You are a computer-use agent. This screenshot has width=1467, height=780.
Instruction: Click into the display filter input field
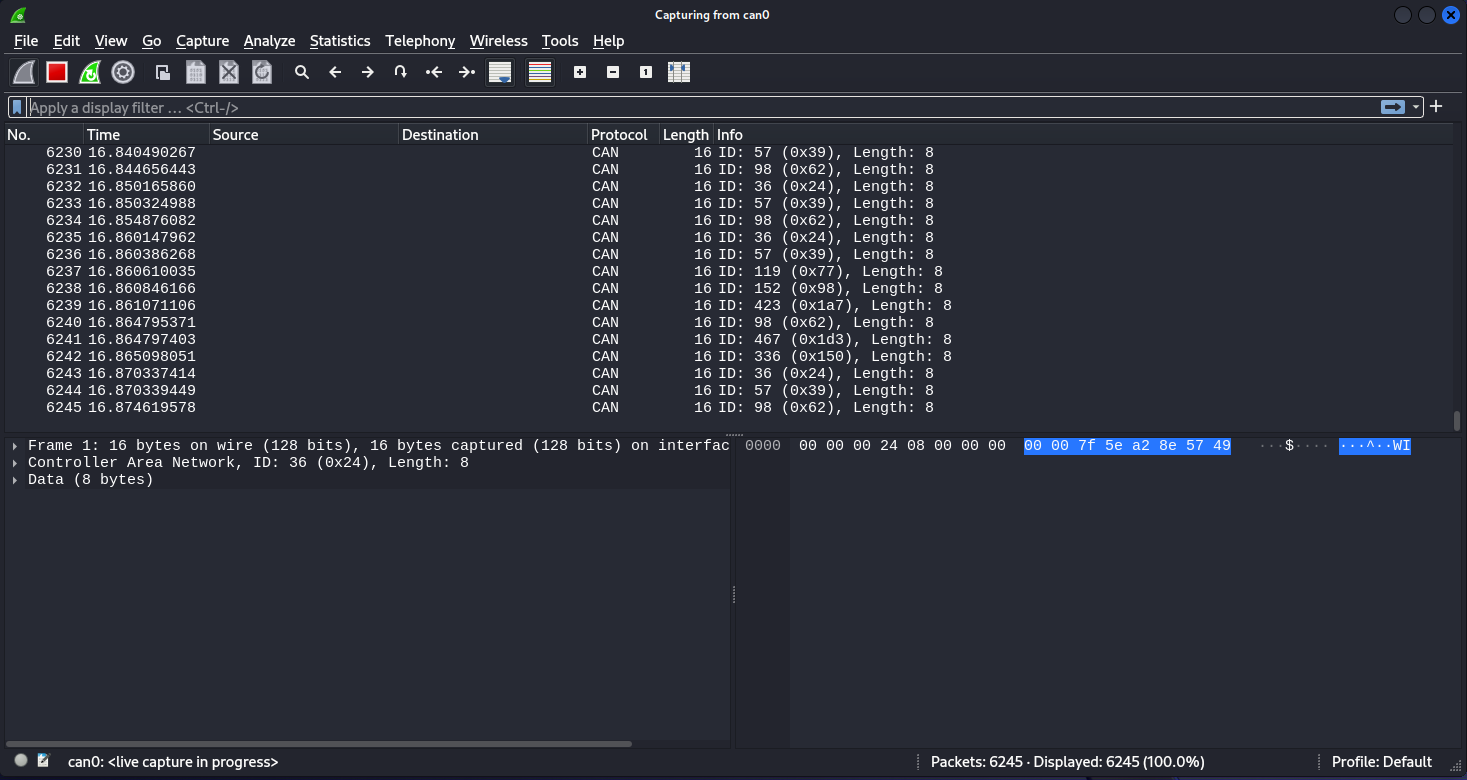click(700, 107)
